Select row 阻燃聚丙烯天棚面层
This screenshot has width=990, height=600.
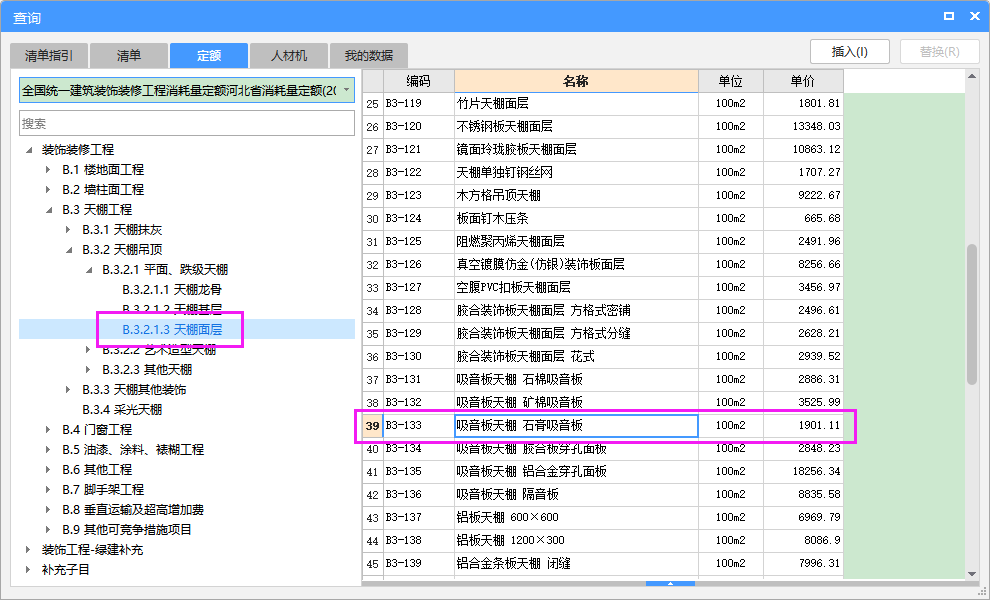pos(603,241)
